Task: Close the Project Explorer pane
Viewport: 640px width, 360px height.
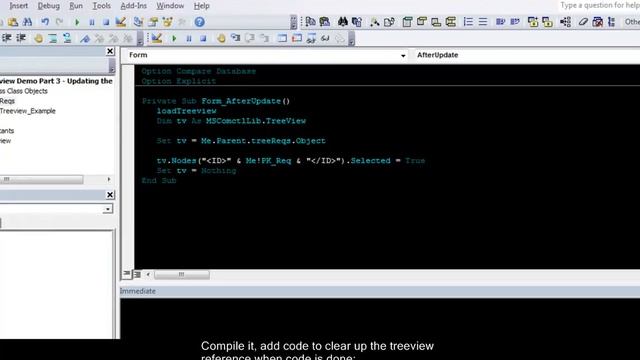Action: click(110, 51)
